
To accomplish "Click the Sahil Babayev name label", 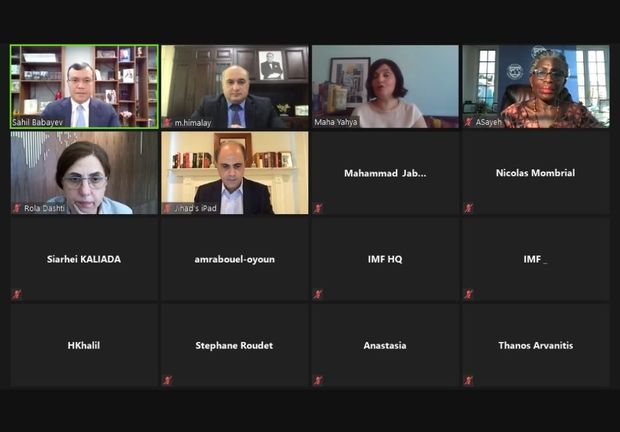I will click(38, 123).
